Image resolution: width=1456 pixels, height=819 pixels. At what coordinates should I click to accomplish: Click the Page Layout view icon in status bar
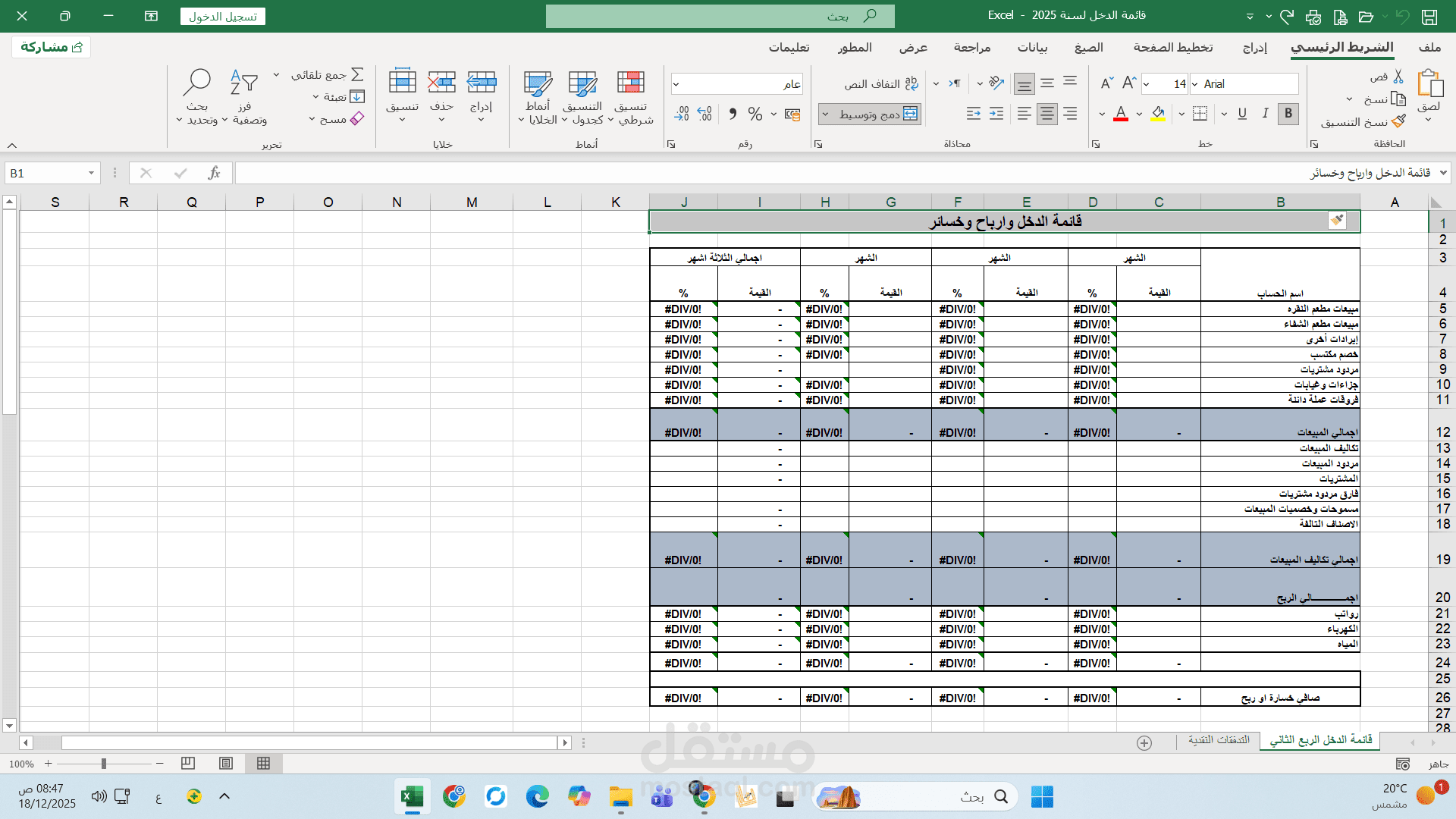[x=226, y=764]
